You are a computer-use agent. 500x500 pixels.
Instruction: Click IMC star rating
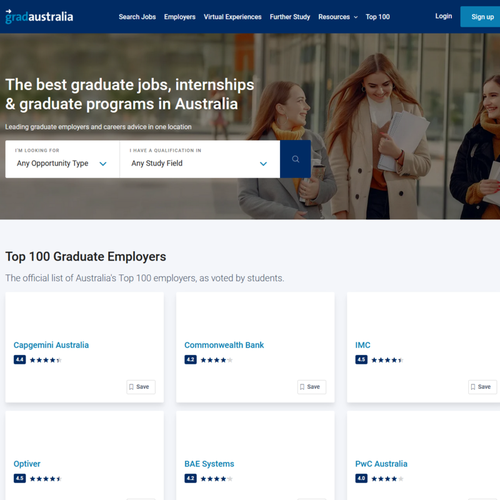coord(387,360)
